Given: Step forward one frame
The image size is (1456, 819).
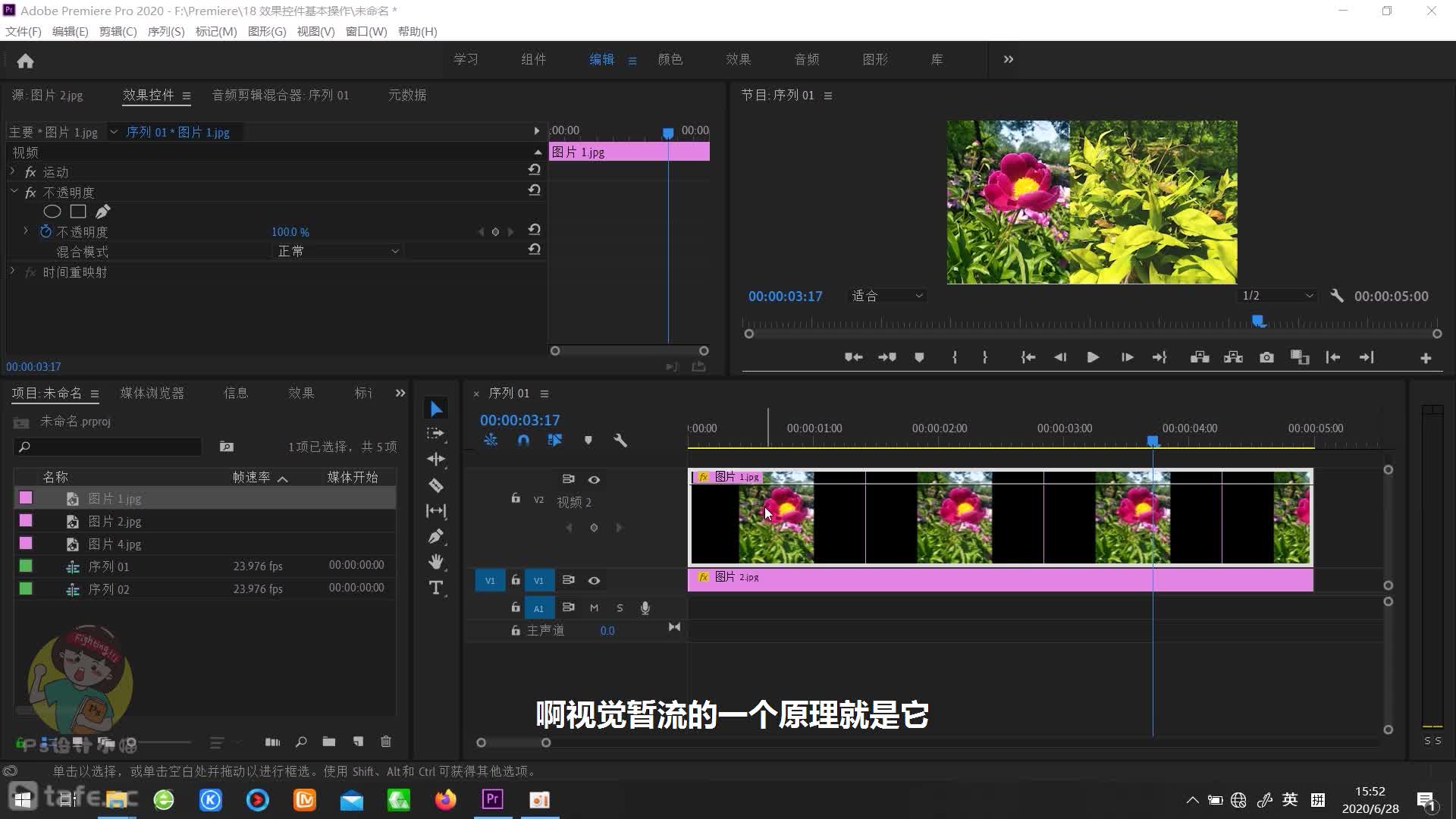Looking at the screenshot, I should coord(1127,357).
